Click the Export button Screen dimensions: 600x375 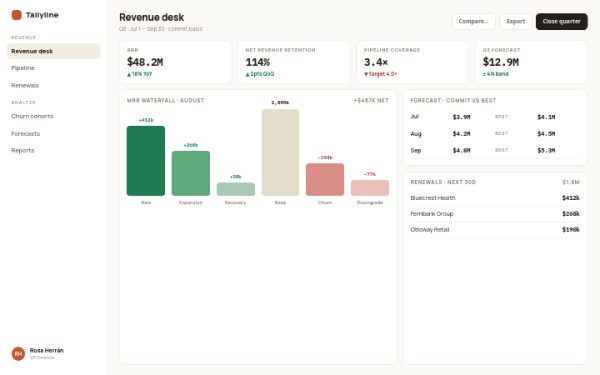pos(515,21)
